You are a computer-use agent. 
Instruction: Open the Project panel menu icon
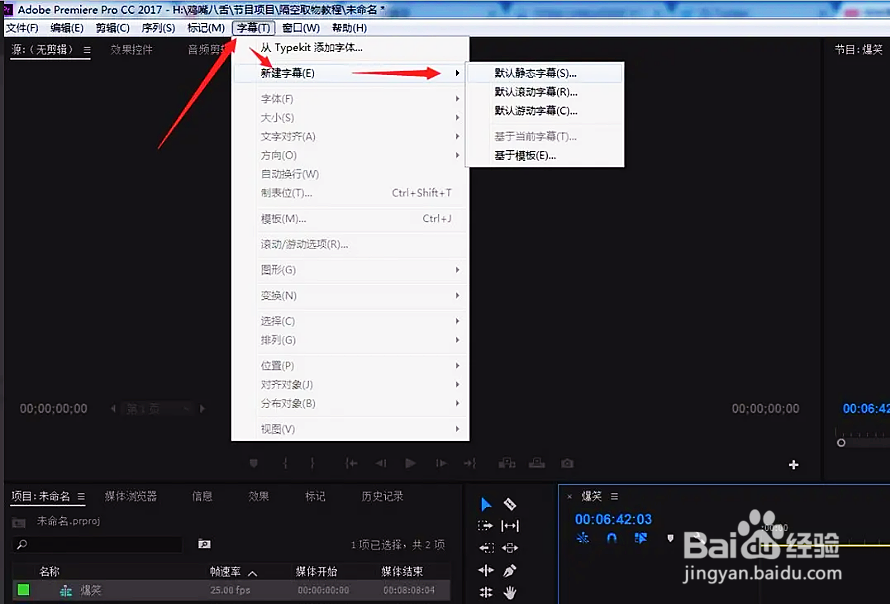tap(81, 496)
